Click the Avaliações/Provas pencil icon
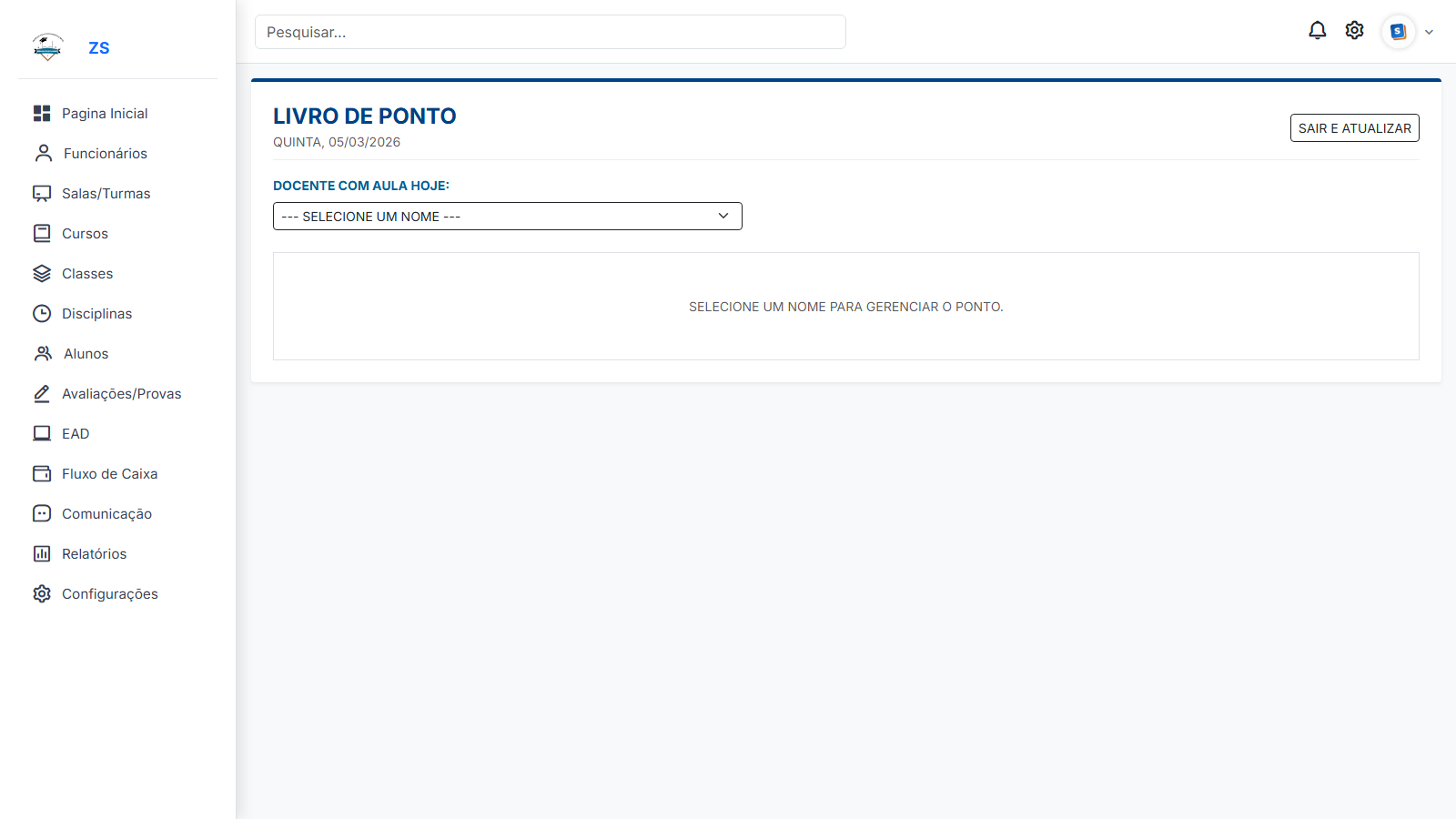The width and height of the screenshot is (1456, 819). (42, 394)
